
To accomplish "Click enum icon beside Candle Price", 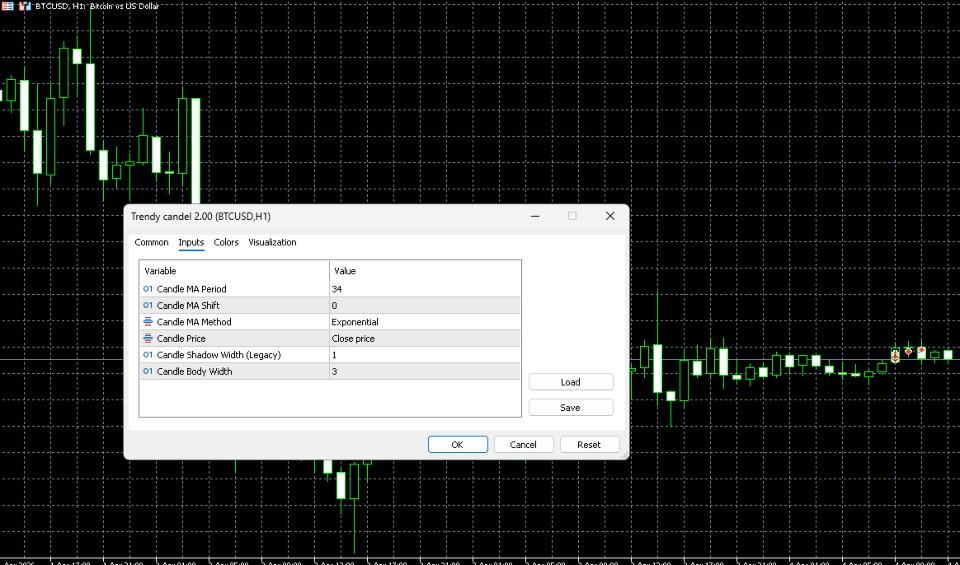I will point(148,339).
